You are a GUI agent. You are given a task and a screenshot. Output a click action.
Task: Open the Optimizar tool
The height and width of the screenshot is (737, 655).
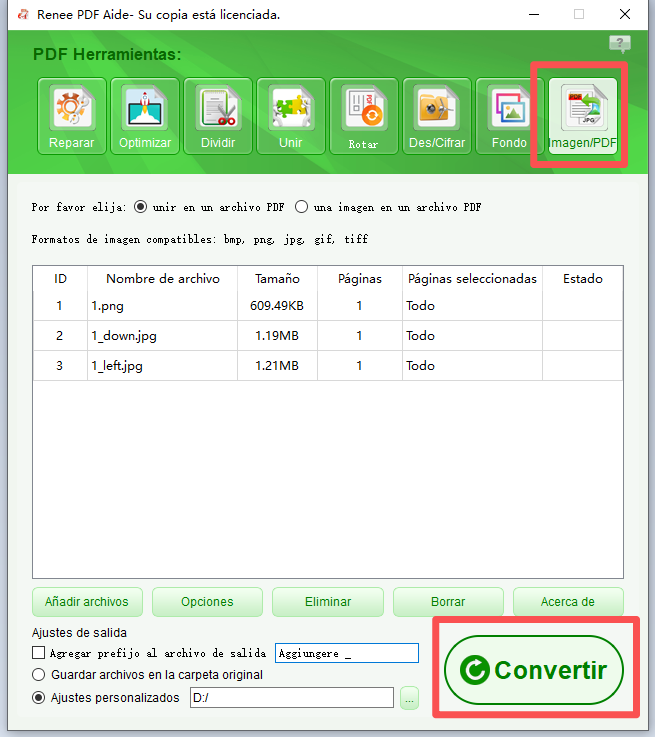click(x=145, y=116)
